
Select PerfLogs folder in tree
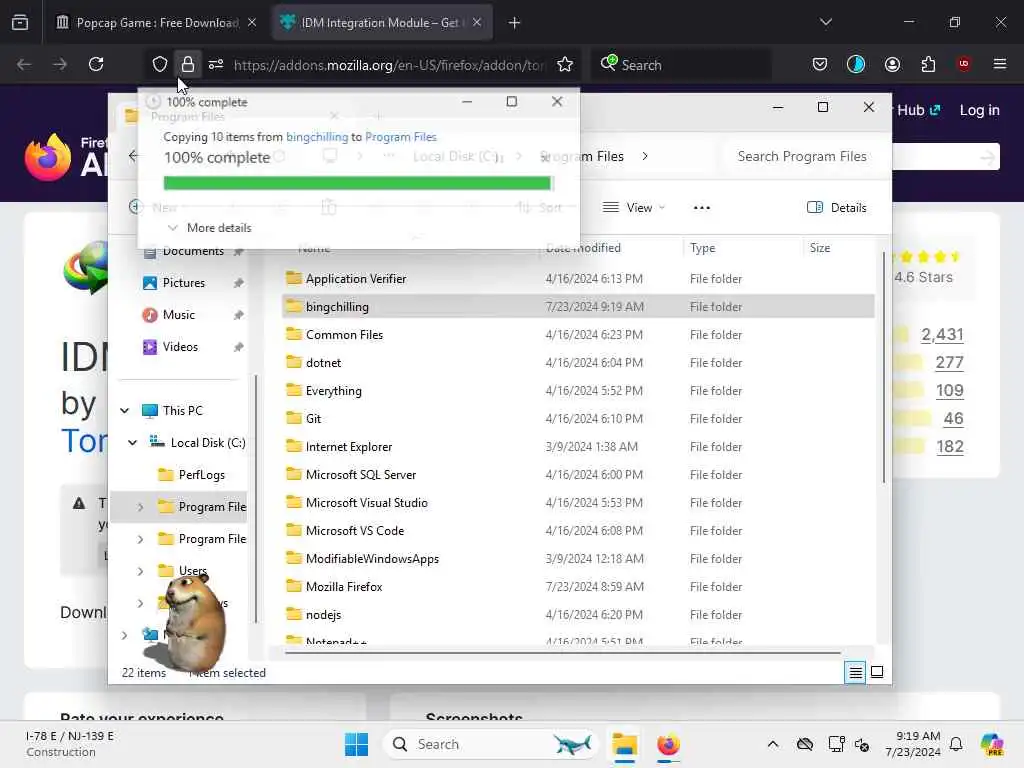coord(201,475)
